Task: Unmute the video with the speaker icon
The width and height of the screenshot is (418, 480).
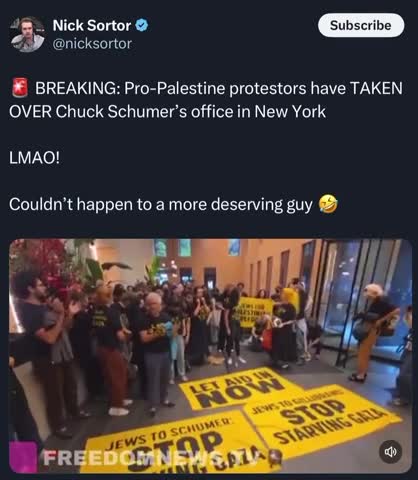Action: 390,452
